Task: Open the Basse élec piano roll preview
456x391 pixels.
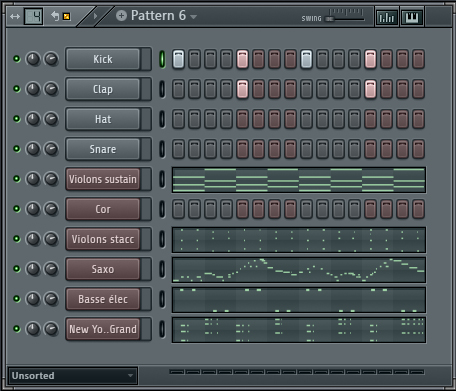Action: click(299, 300)
